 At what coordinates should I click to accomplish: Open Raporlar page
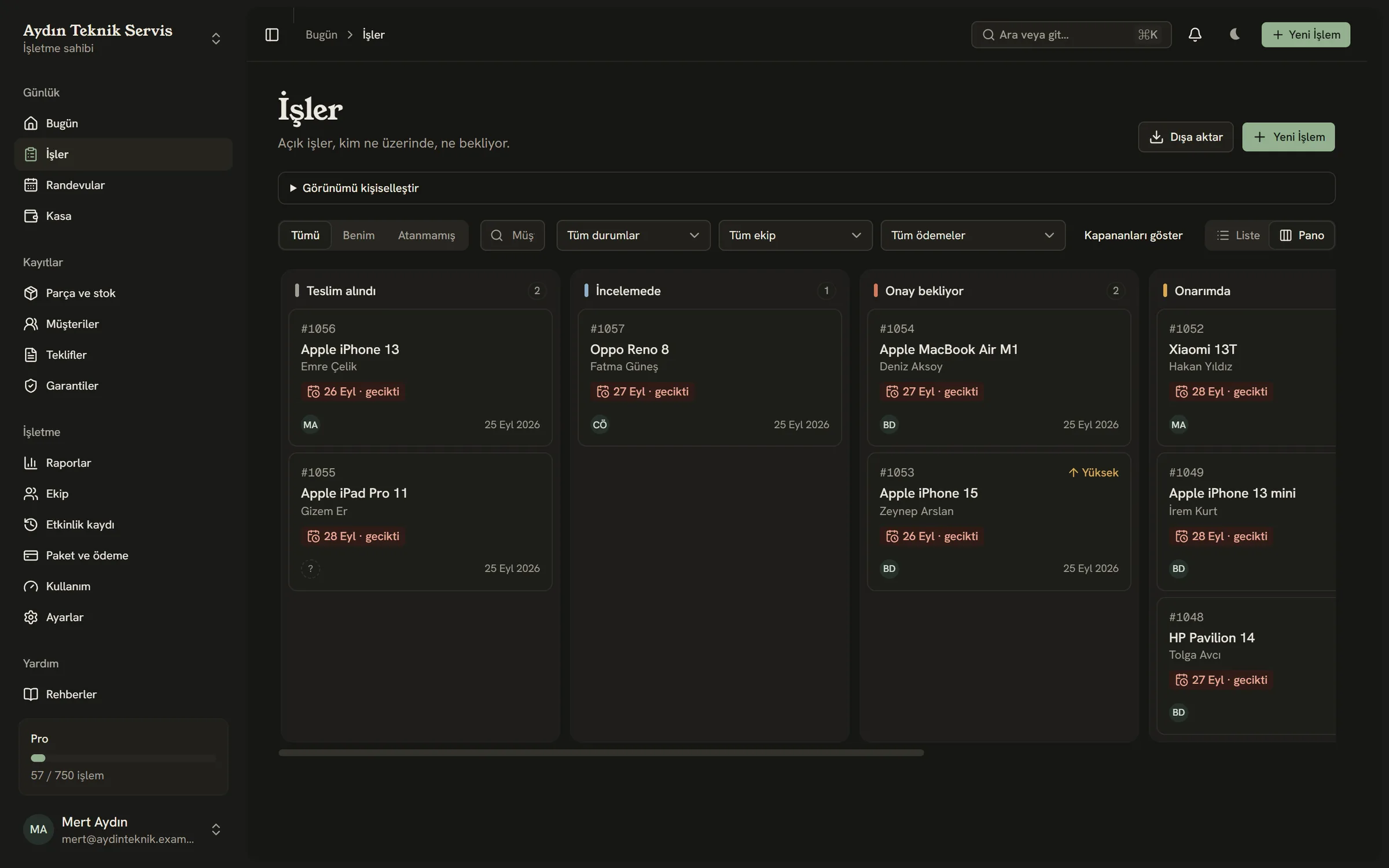coord(123,463)
